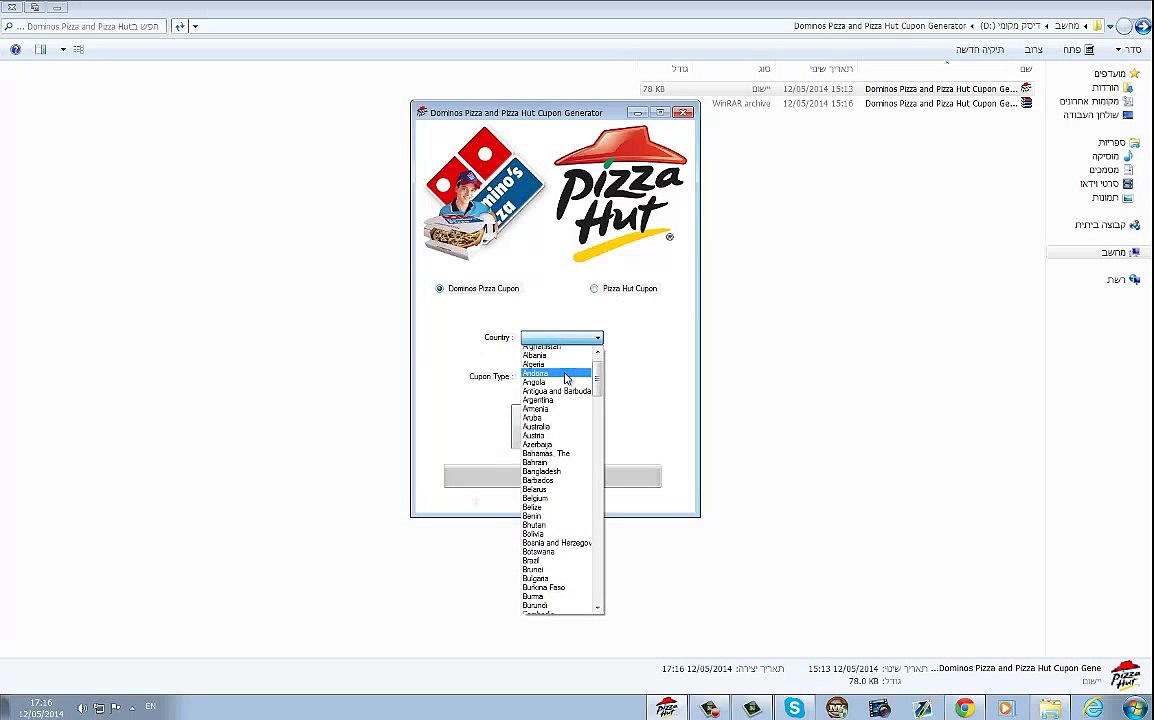Pick Barbados in the dropdown list

[x=556, y=480]
